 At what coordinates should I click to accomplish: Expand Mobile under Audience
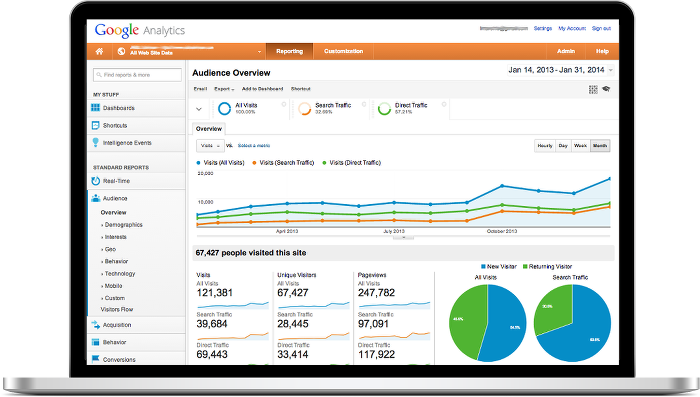pyautogui.click(x=112, y=286)
